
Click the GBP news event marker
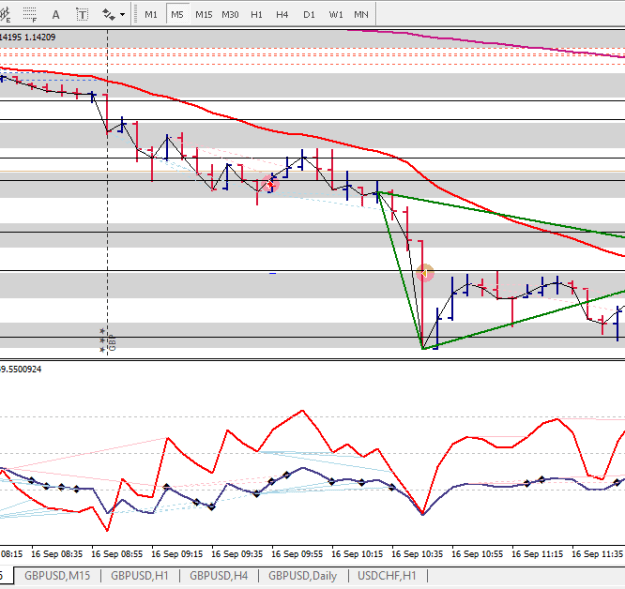tap(108, 341)
